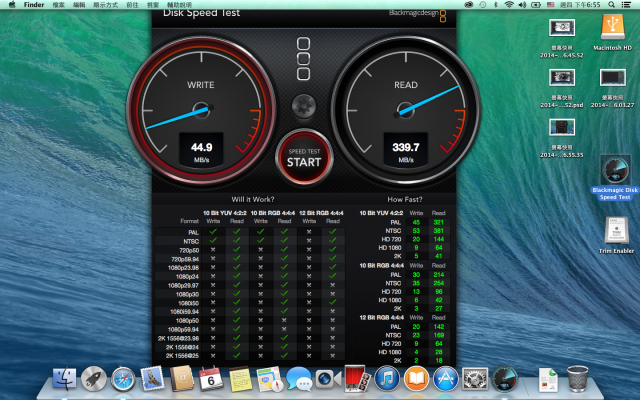
Task: Open Notification Center
Action: [626, 5]
